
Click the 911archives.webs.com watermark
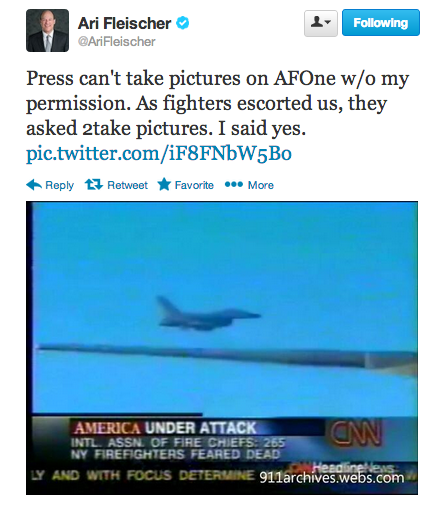pos(332,478)
